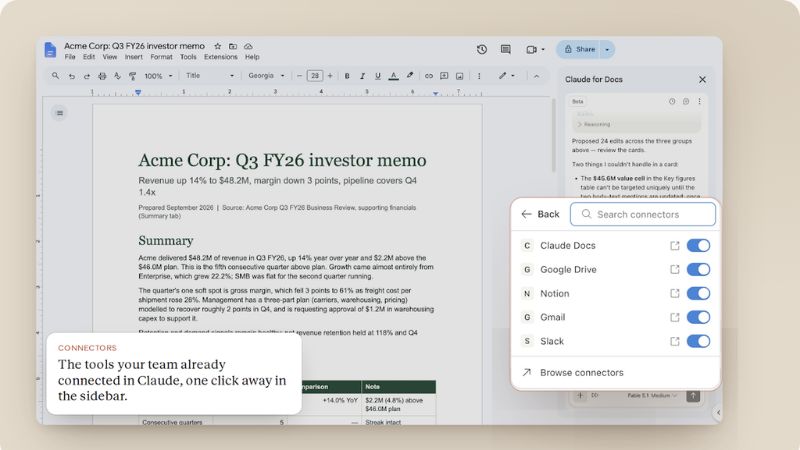The image size is (800, 450).
Task: Show comments panel icon
Action: pyautogui.click(x=506, y=49)
